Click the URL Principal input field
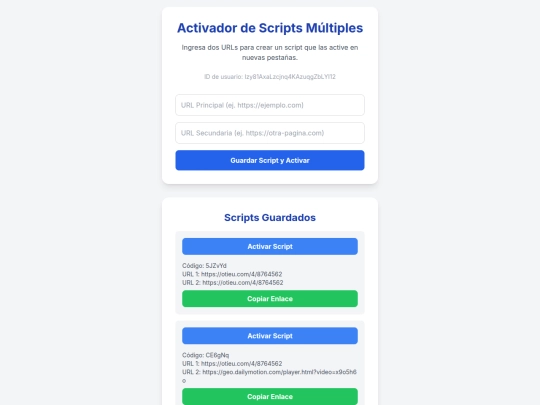Image resolution: width=540 pixels, height=405 pixels. click(x=270, y=105)
